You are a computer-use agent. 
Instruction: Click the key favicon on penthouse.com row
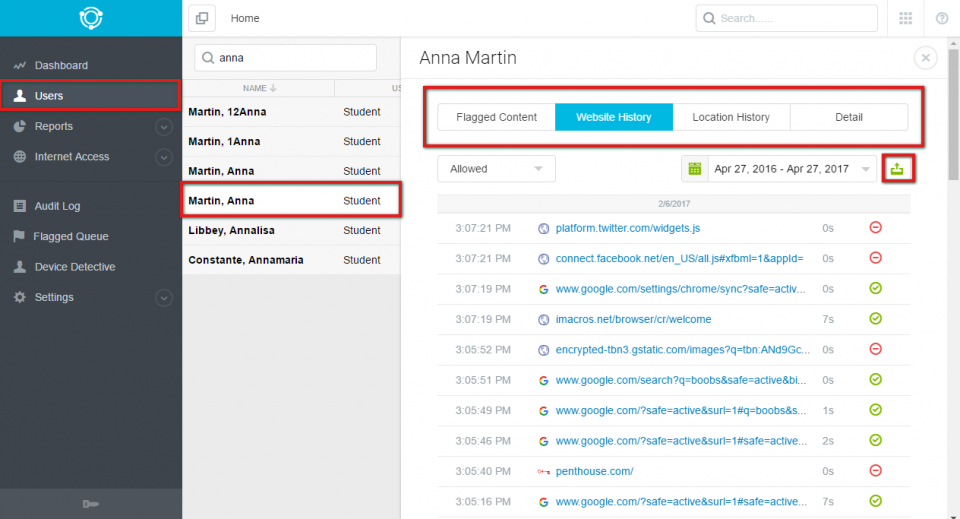click(543, 471)
